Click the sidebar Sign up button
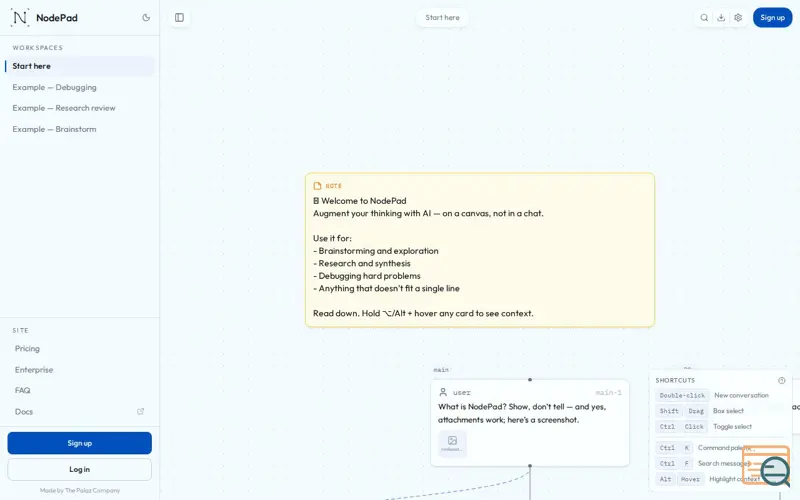 tap(80, 443)
